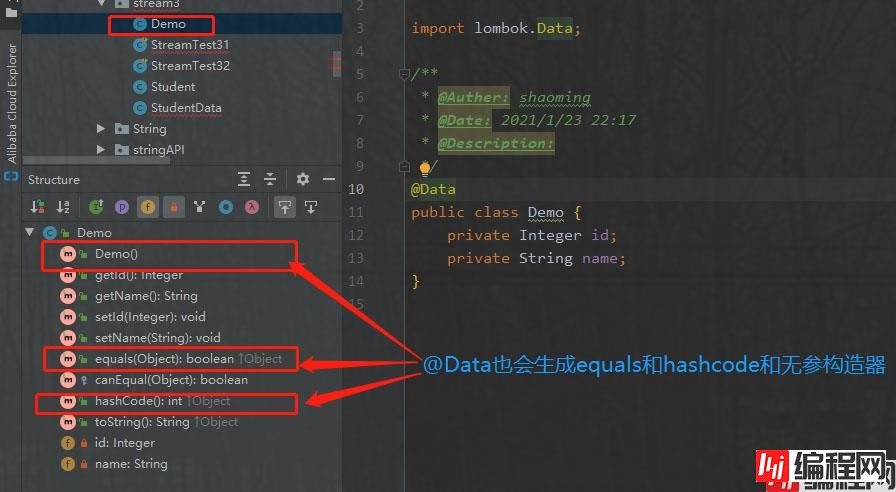Toggle Show Inherited members icon

click(x=96, y=207)
